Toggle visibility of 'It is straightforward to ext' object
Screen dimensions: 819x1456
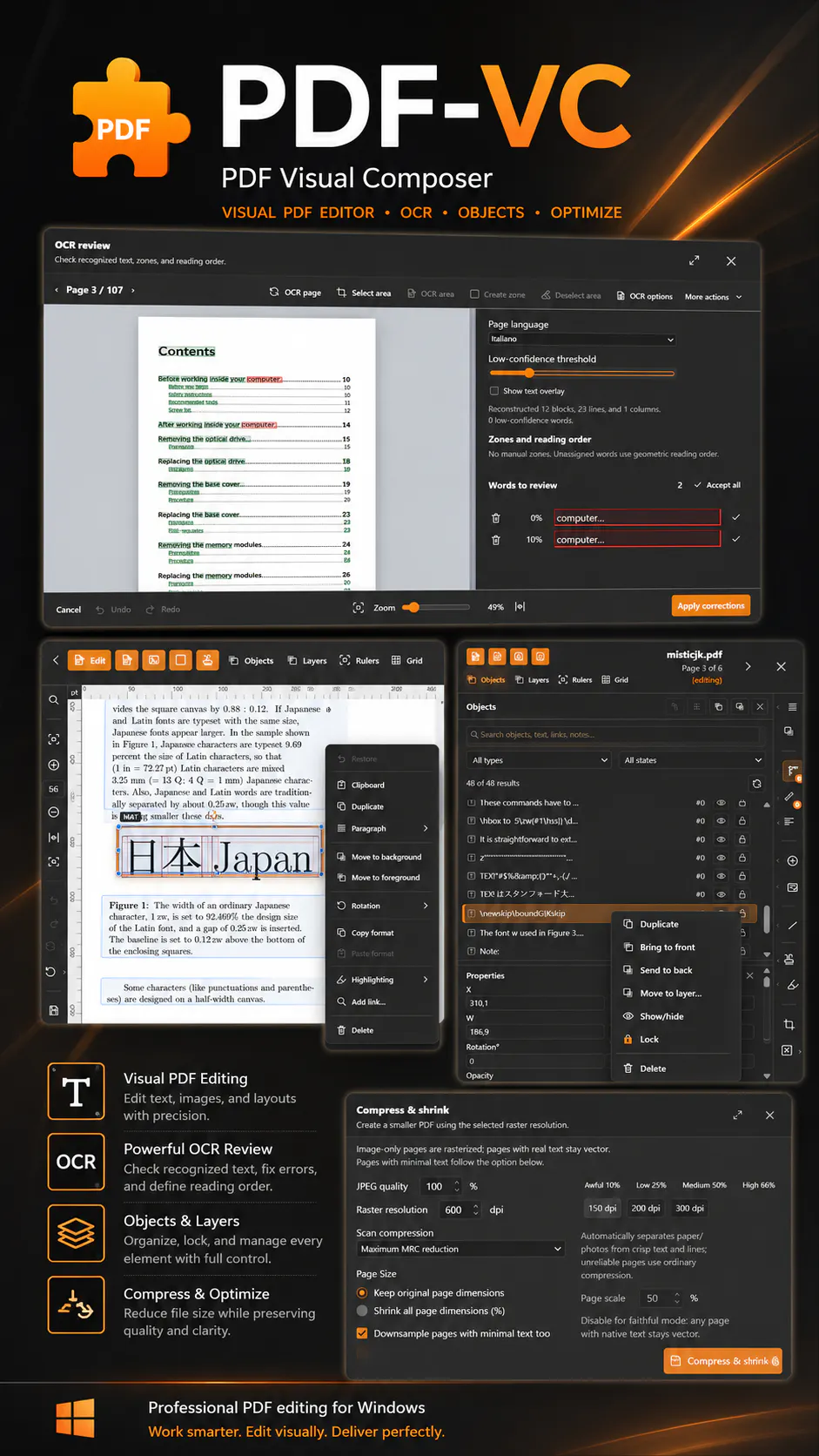click(x=721, y=839)
